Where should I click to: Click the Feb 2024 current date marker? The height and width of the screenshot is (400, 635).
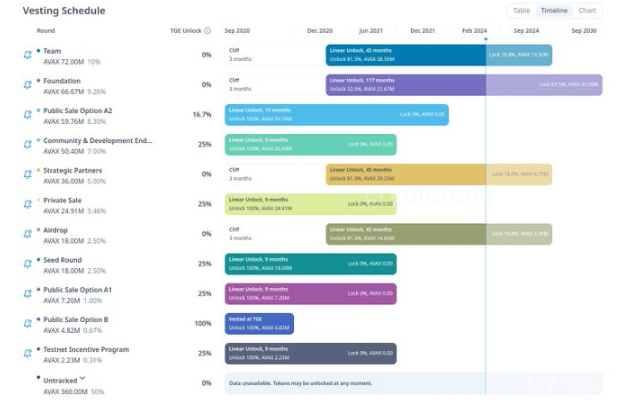click(486, 38)
